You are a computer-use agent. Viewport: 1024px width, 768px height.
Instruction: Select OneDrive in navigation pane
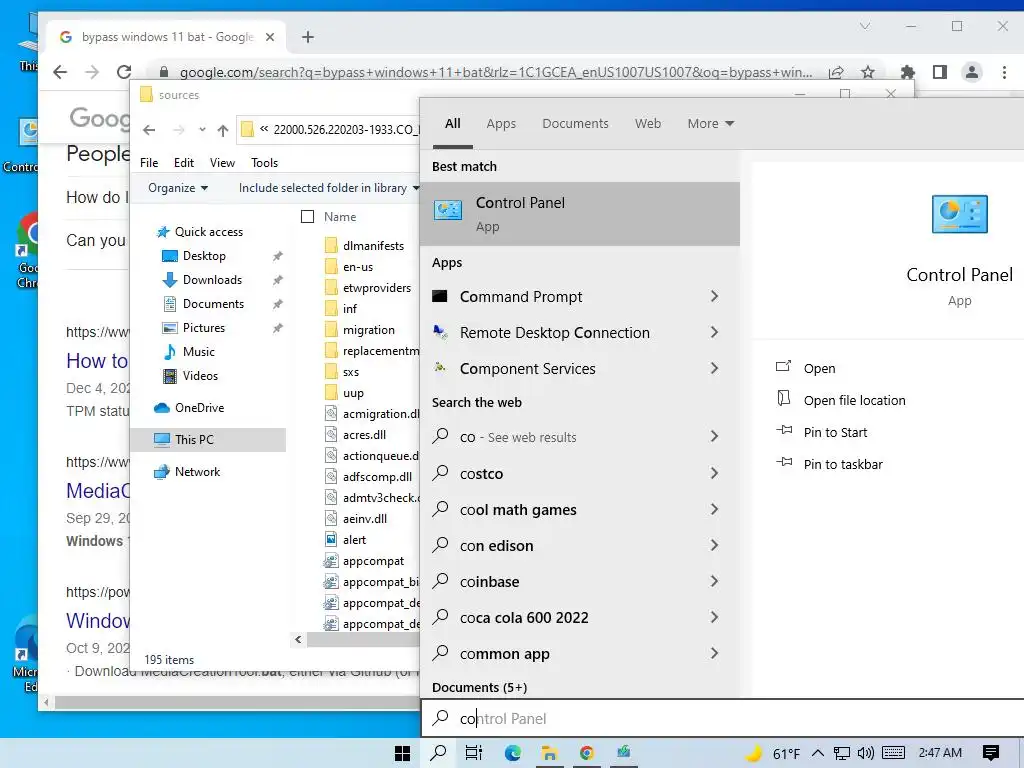coord(199,408)
